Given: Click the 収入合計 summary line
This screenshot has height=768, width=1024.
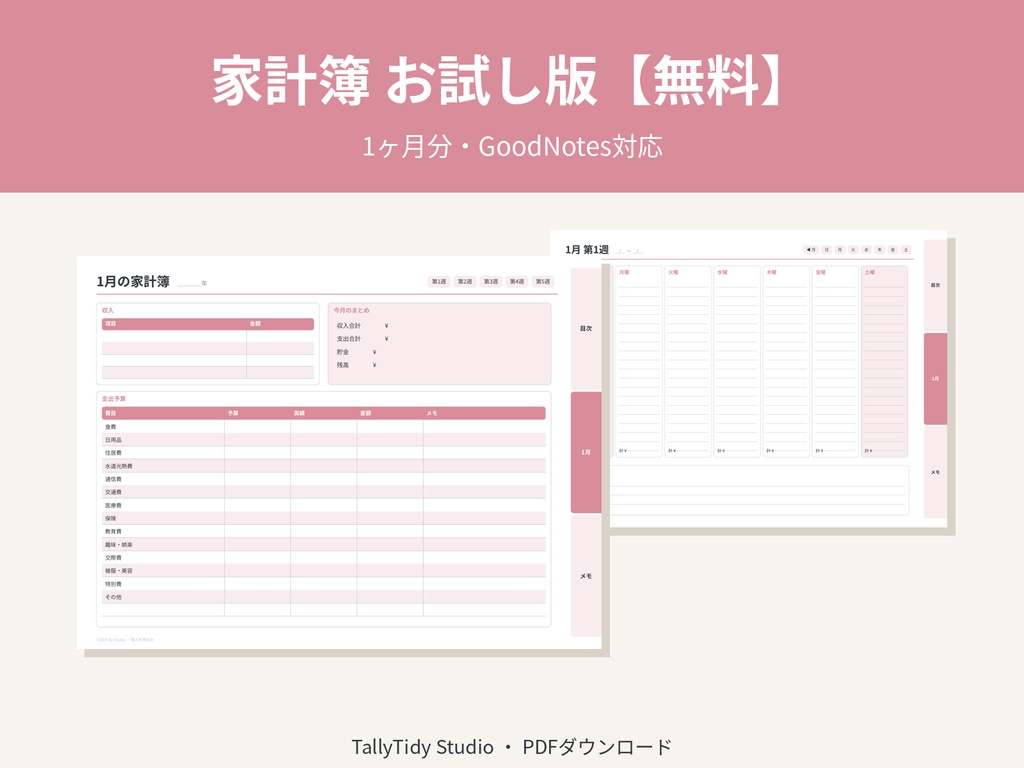Looking at the screenshot, I should (x=362, y=325).
